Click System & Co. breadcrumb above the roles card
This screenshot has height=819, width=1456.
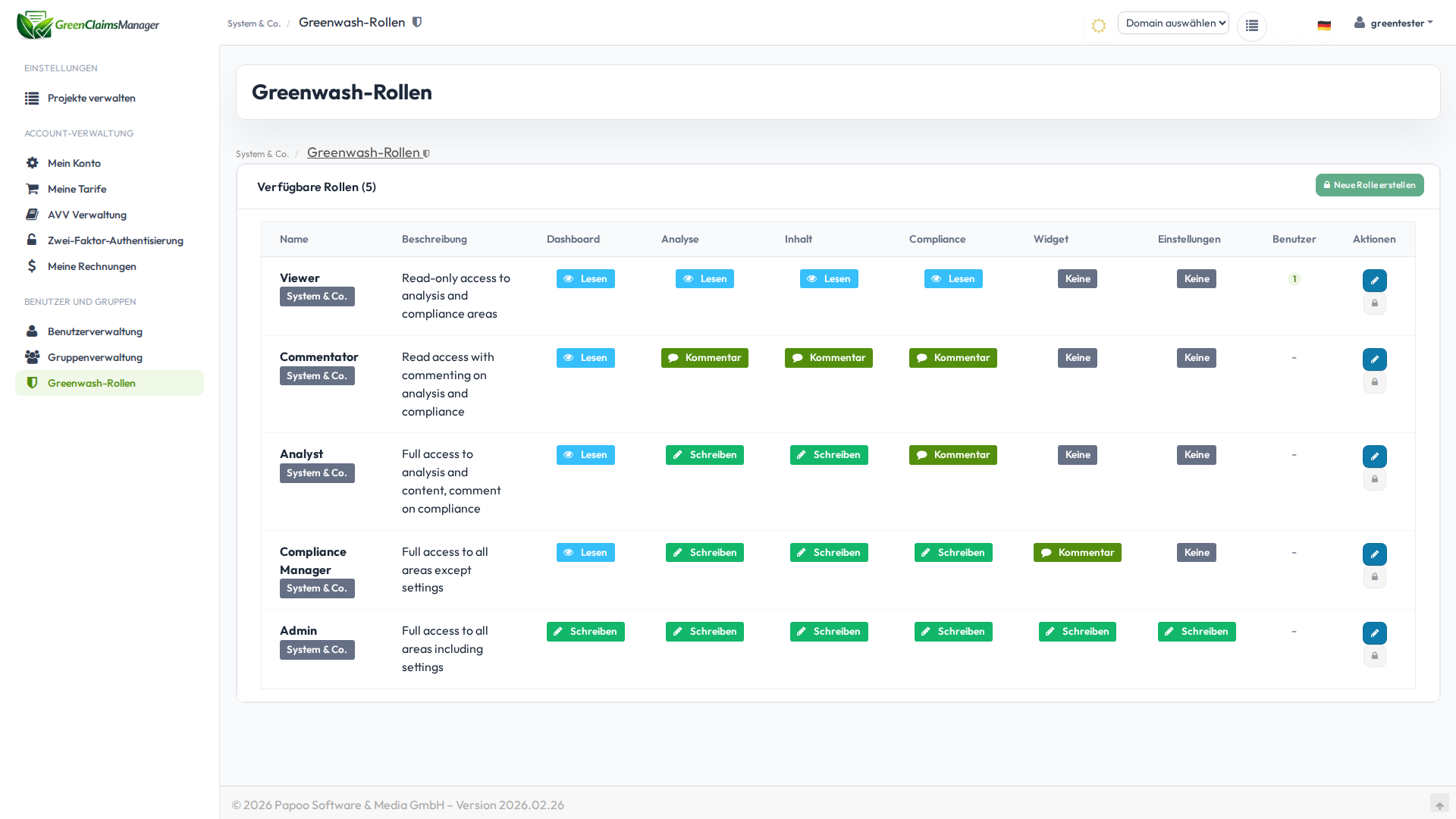point(262,154)
